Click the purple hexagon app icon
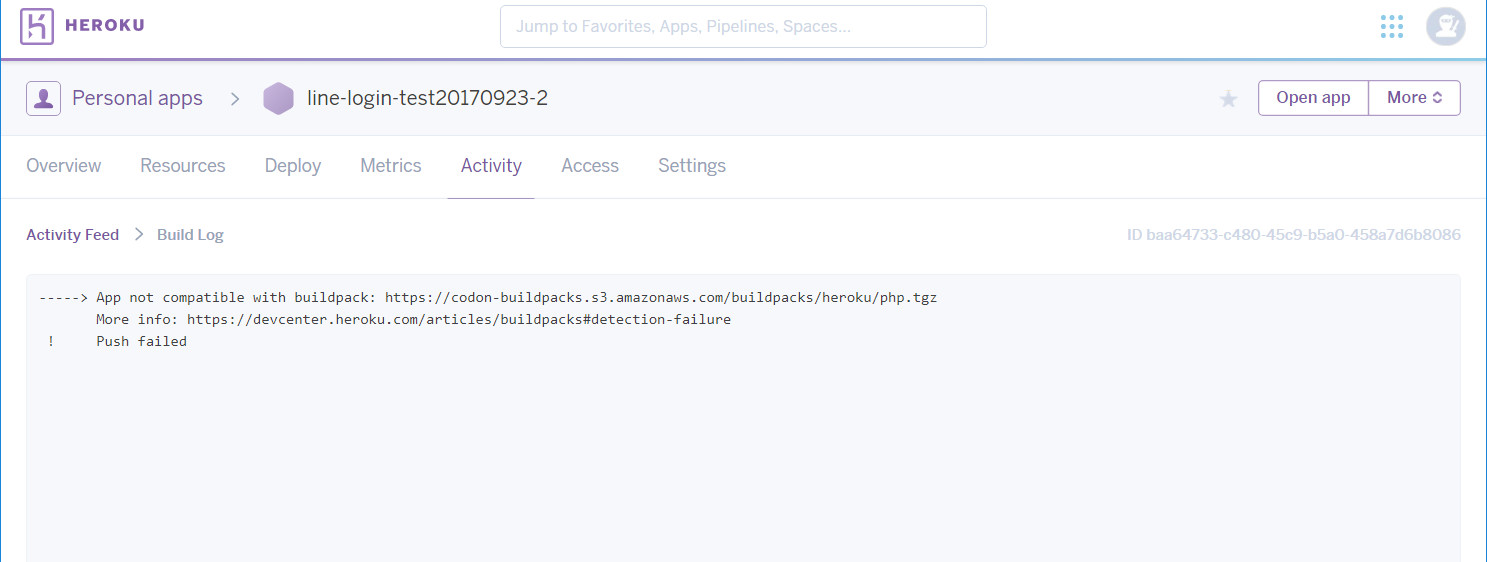1487x562 pixels. 278,98
